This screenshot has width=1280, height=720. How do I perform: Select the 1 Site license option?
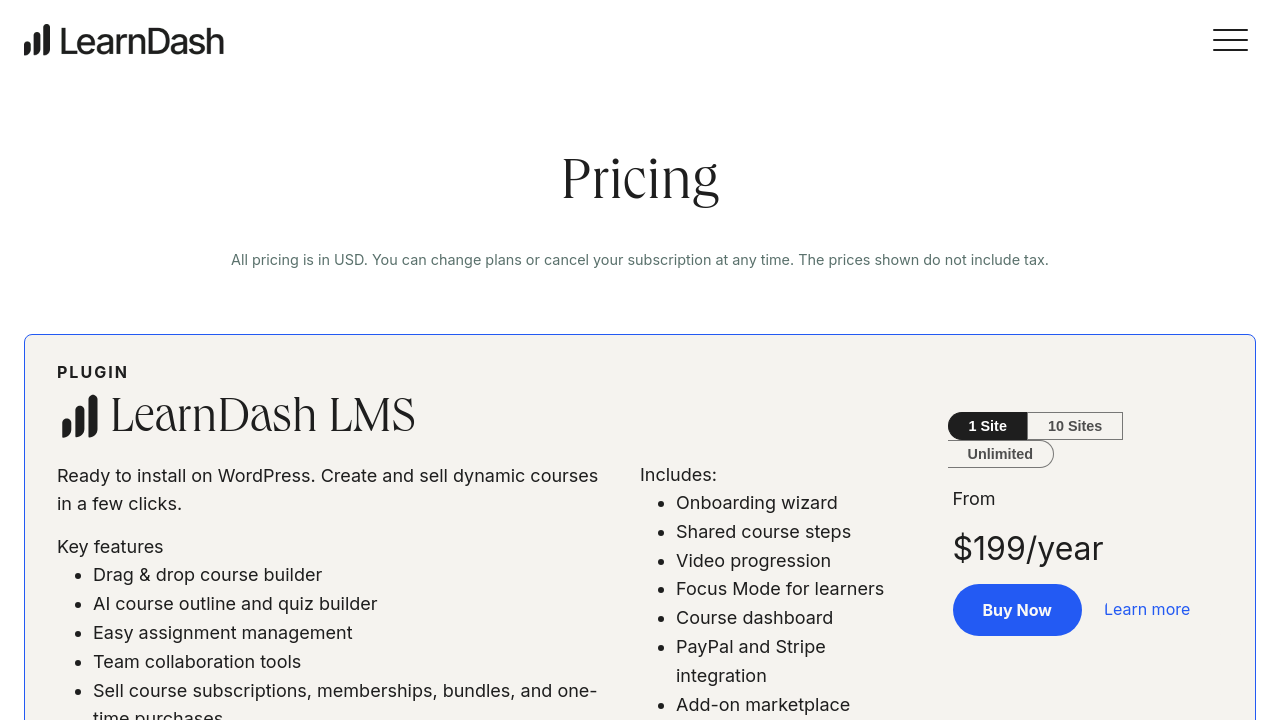(x=987, y=426)
